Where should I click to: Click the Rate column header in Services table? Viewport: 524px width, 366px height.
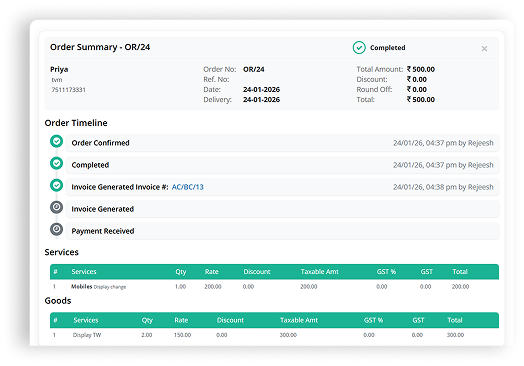point(212,272)
